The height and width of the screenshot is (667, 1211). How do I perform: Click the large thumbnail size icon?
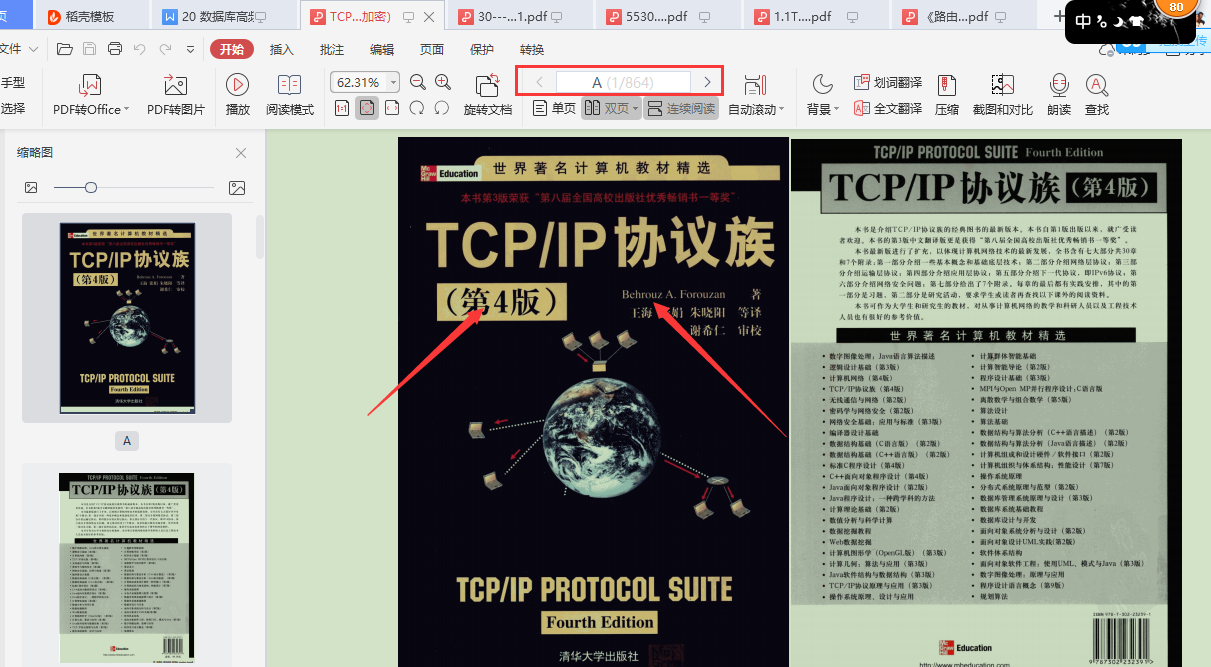coord(237,188)
